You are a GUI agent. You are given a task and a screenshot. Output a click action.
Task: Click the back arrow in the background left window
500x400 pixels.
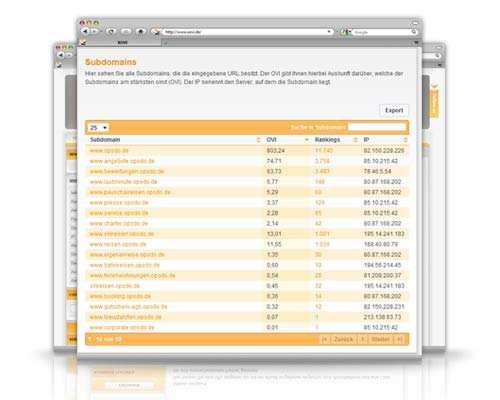pyautogui.click(x=61, y=55)
